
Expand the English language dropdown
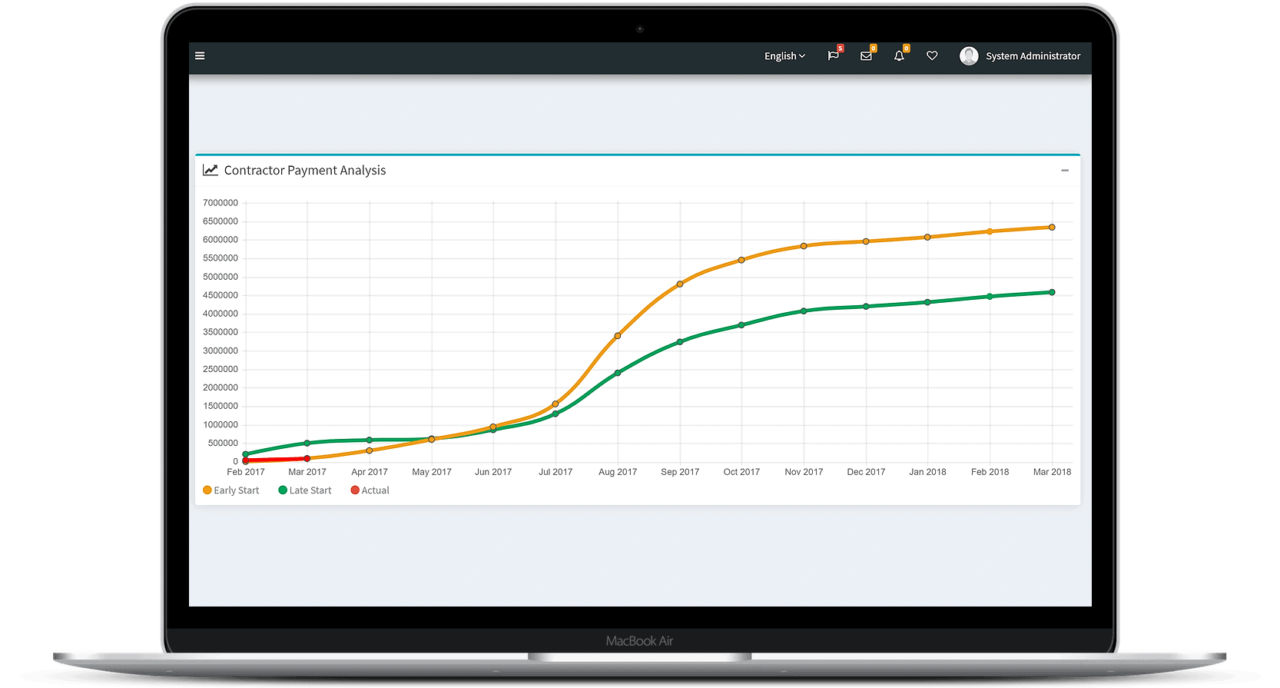coord(785,56)
